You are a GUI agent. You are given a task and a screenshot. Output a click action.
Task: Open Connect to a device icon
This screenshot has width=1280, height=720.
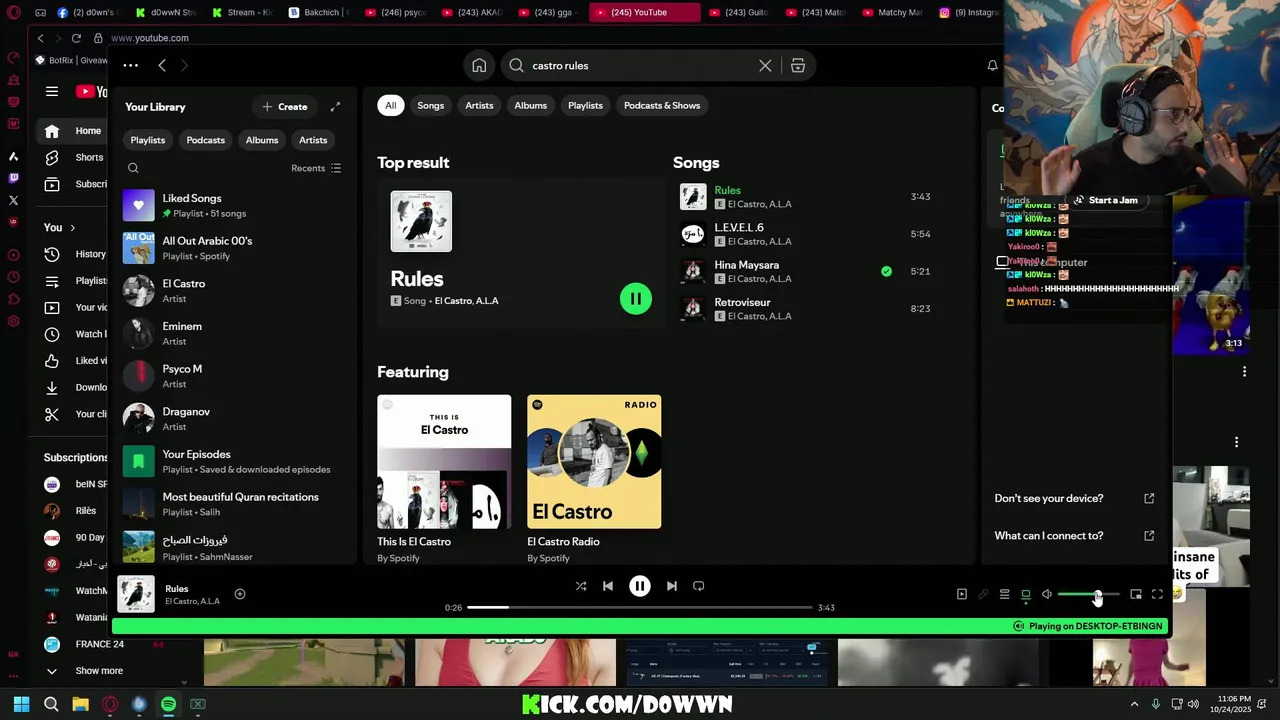coord(1026,594)
